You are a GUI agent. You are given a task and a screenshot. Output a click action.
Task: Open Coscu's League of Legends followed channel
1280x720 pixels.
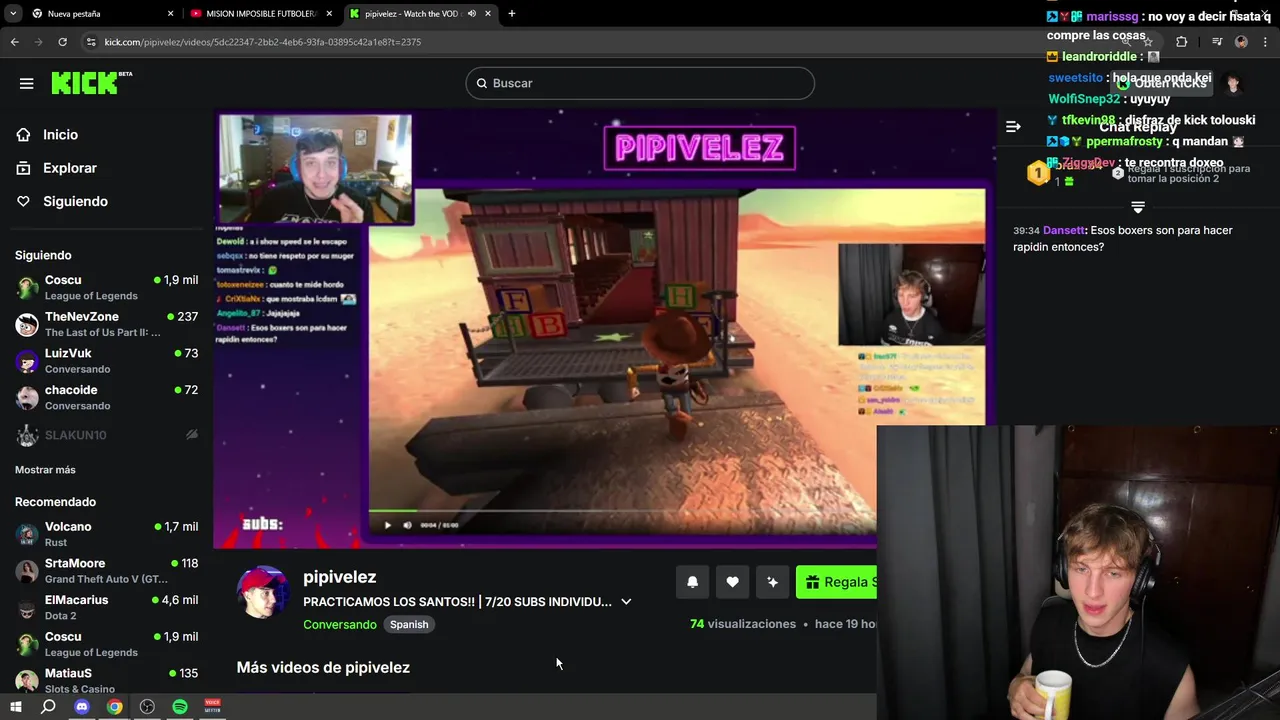point(107,287)
